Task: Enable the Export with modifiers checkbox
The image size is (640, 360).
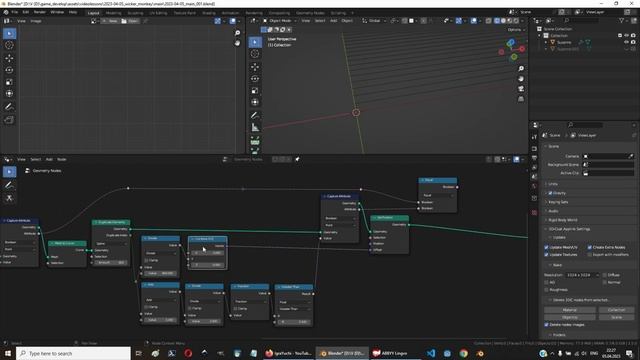Action: 589,255
